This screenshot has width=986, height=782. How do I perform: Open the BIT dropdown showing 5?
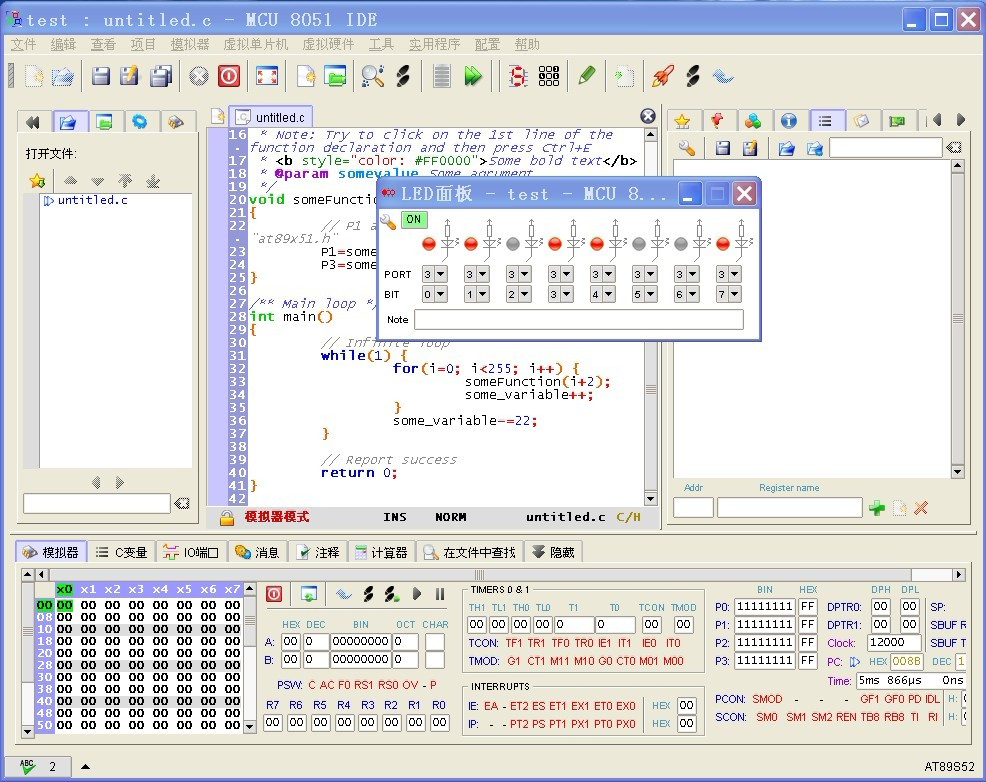click(645, 294)
